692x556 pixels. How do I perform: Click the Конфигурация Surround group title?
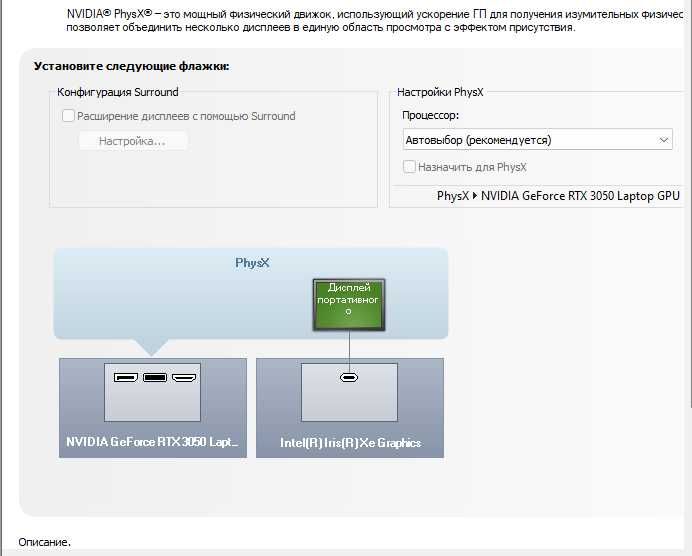[x=118, y=92]
